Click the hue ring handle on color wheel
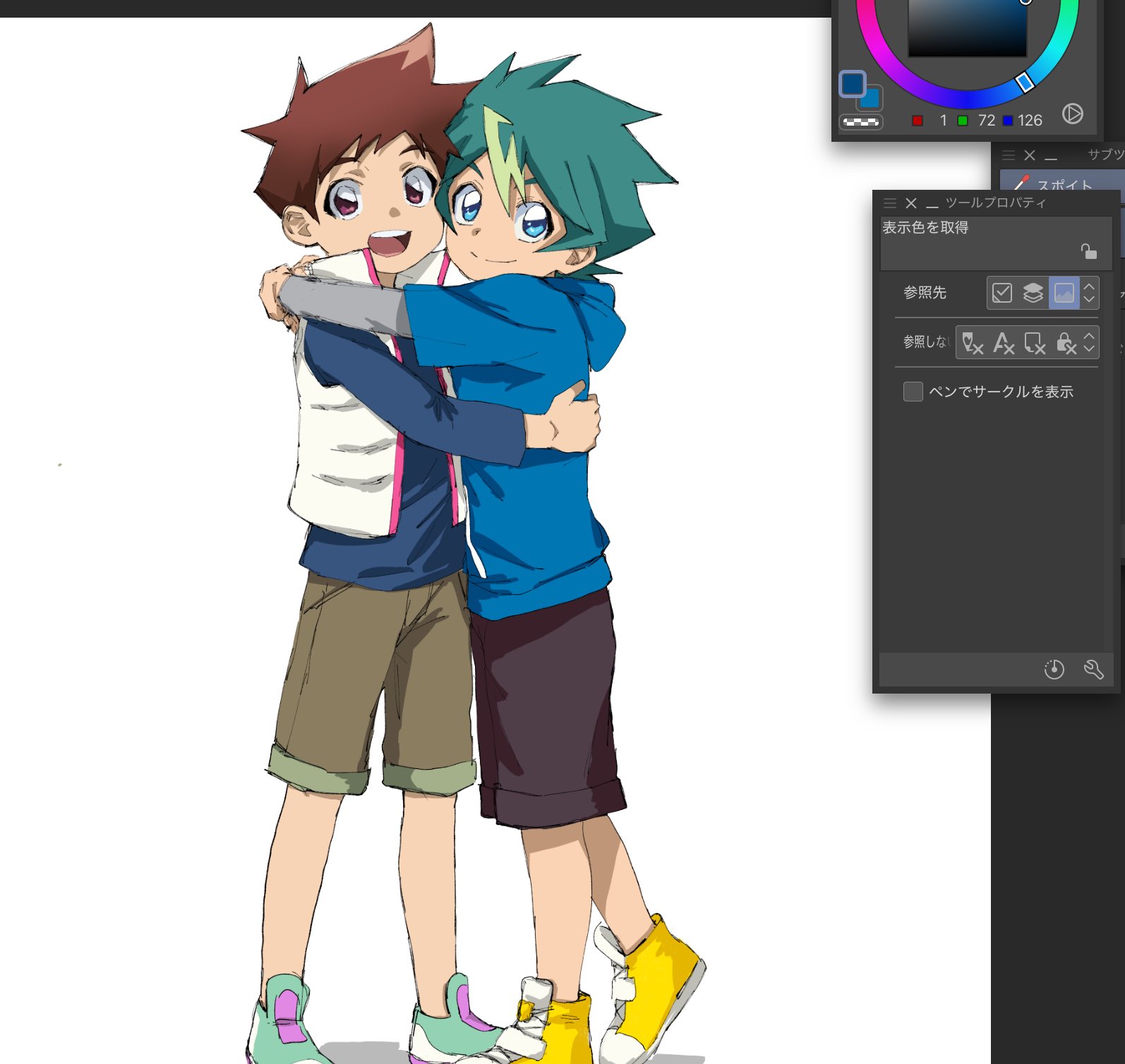The height and width of the screenshot is (1064, 1125). [1024, 83]
